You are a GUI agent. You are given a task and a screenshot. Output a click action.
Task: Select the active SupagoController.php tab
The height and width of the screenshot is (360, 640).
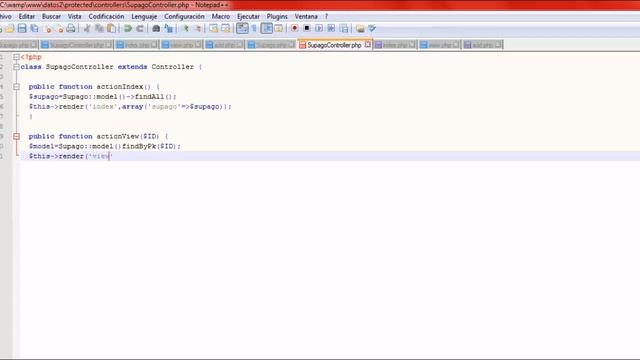(334, 45)
